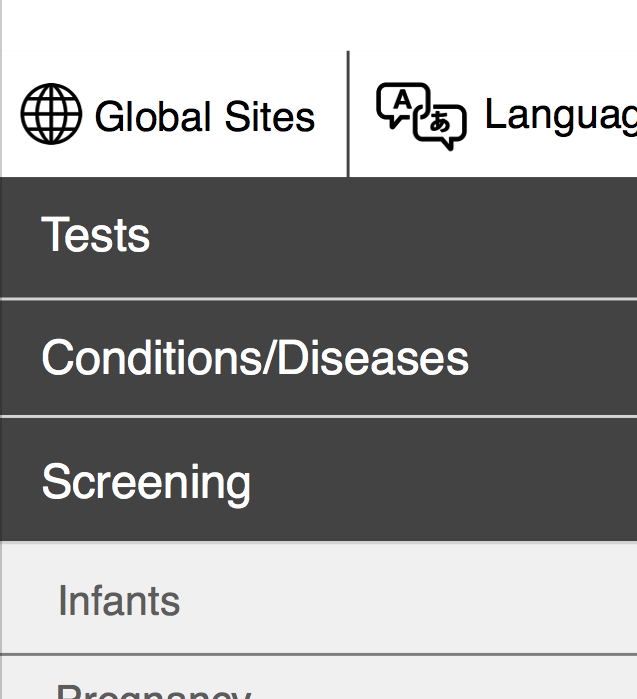Click the letter A speech bubble
This screenshot has width=637, height=699.
click(402, 105)
